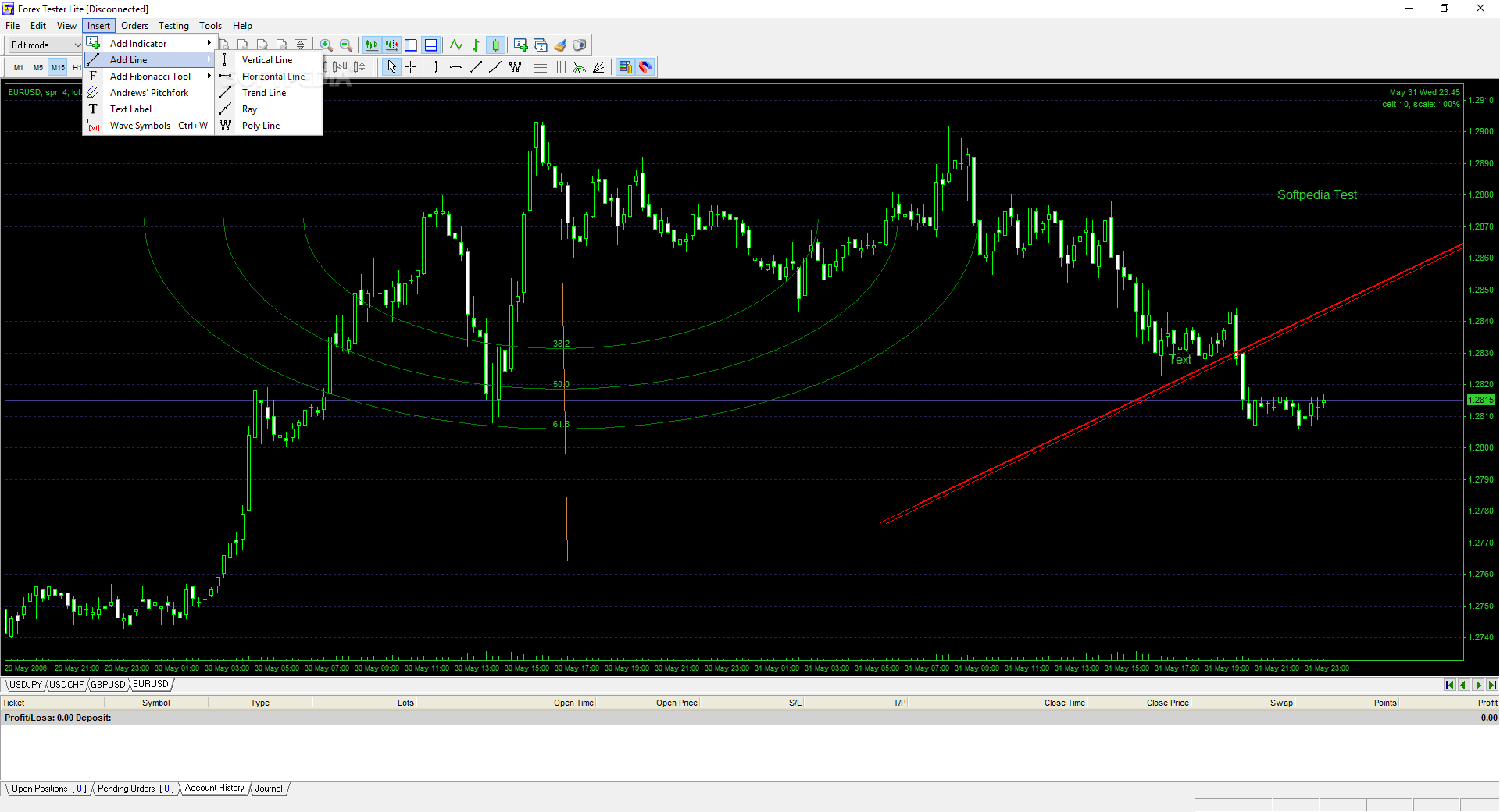Select the Fibonacci time zones icon

point(560,67)
